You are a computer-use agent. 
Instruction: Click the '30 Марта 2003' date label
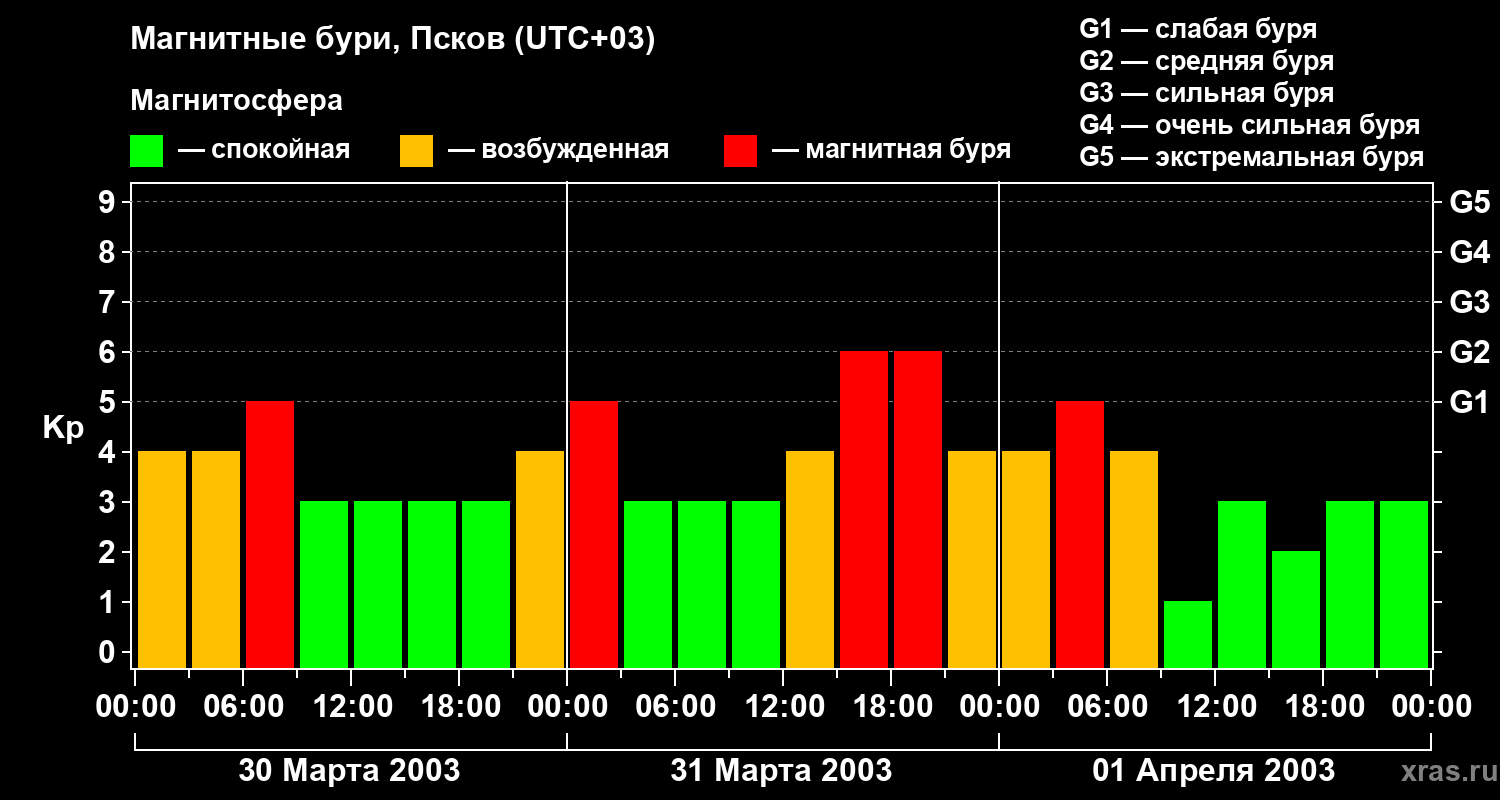(349, 771)
